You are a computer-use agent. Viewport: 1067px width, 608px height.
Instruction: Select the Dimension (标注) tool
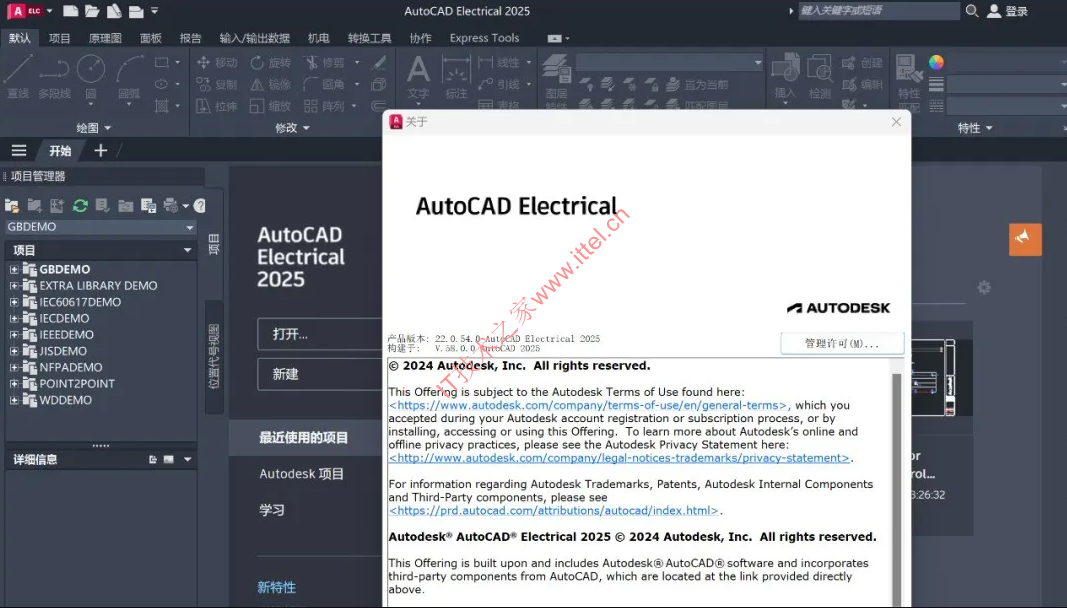(x=456, y=77)
